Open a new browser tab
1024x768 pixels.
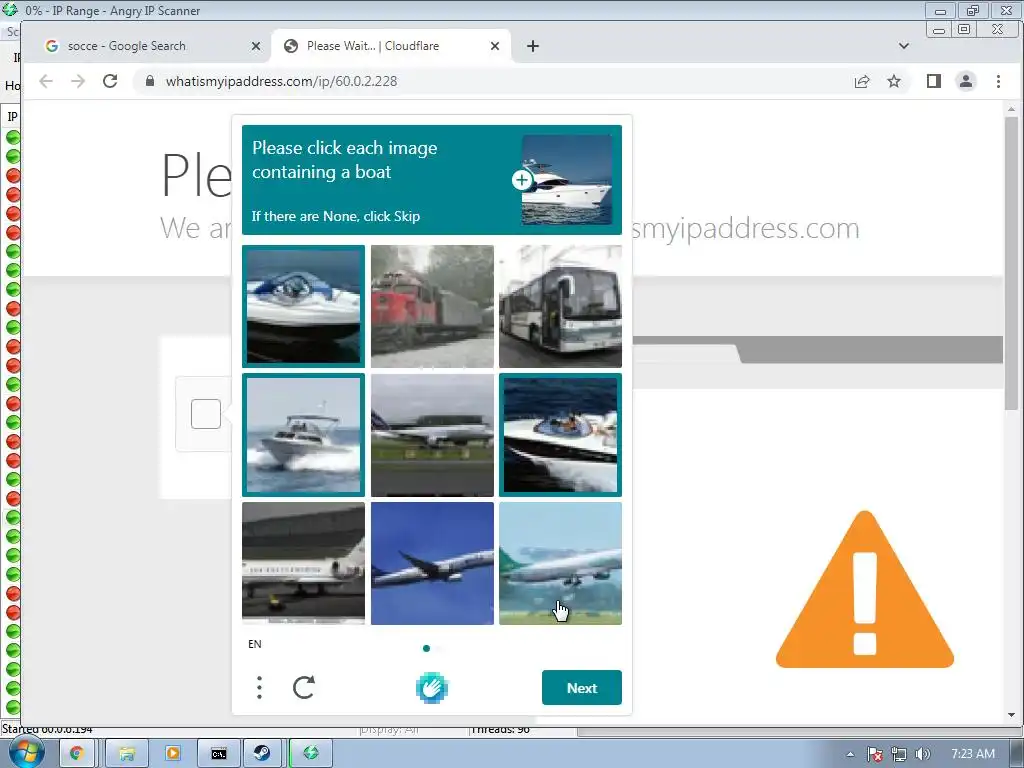[x=533, y=46]
